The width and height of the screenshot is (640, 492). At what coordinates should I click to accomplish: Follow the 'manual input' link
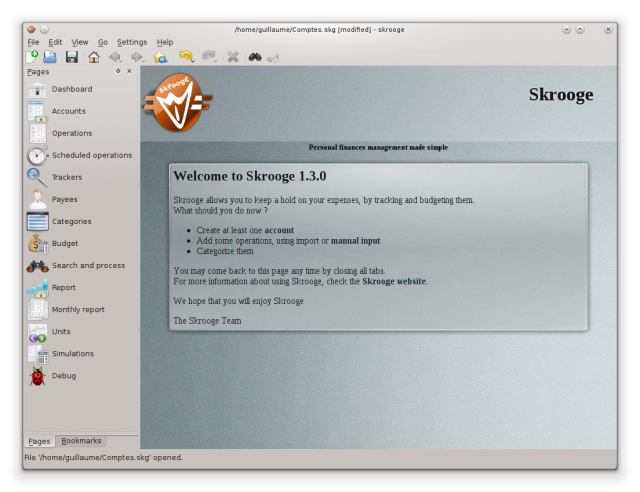point(355,240)
